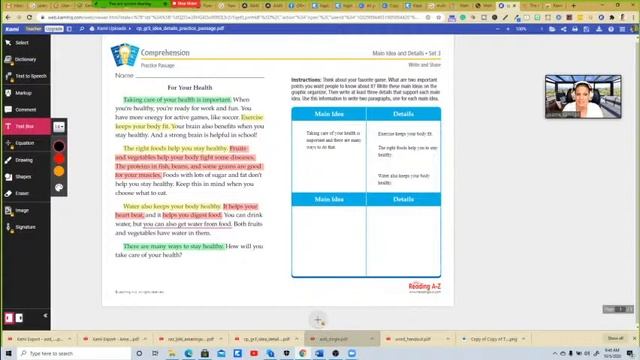Viewport: 640px width, 360px height.
Task: Click the Save icon
Action: click(x=587, y=29)
